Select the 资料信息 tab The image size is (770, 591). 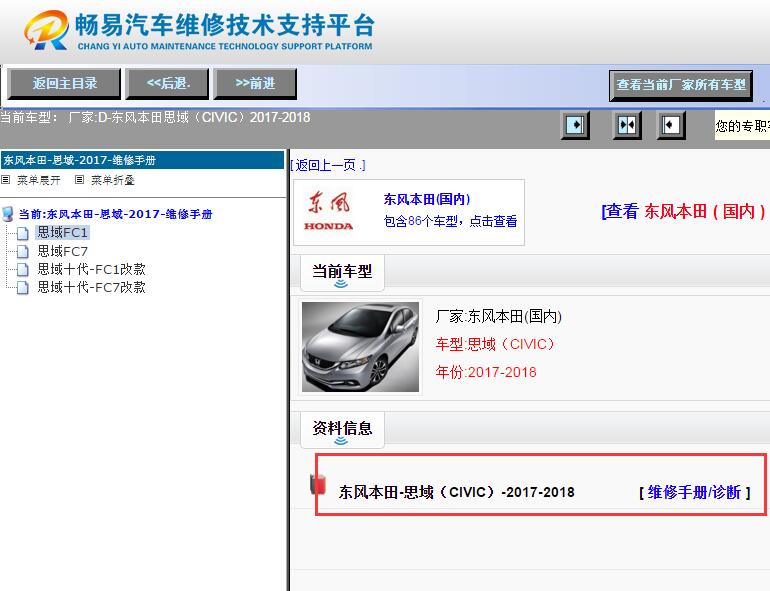[x=342, y=430]
